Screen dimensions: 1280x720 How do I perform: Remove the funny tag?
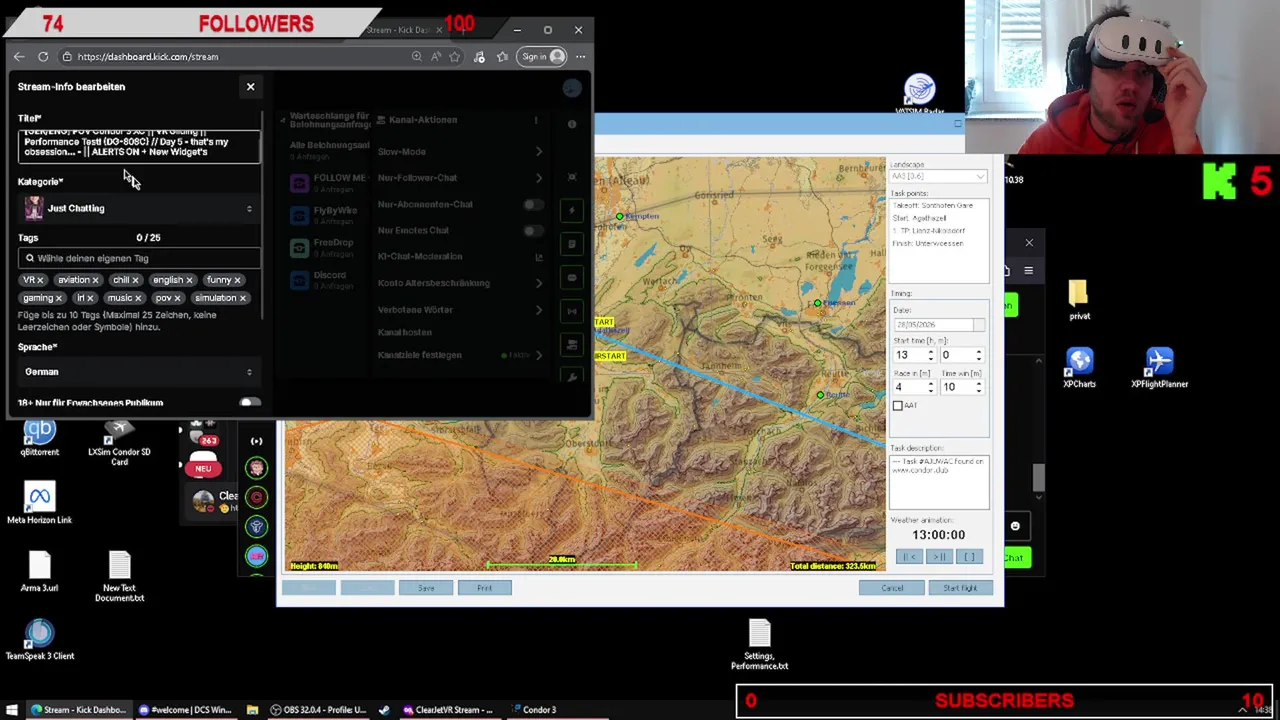point(237,281)
